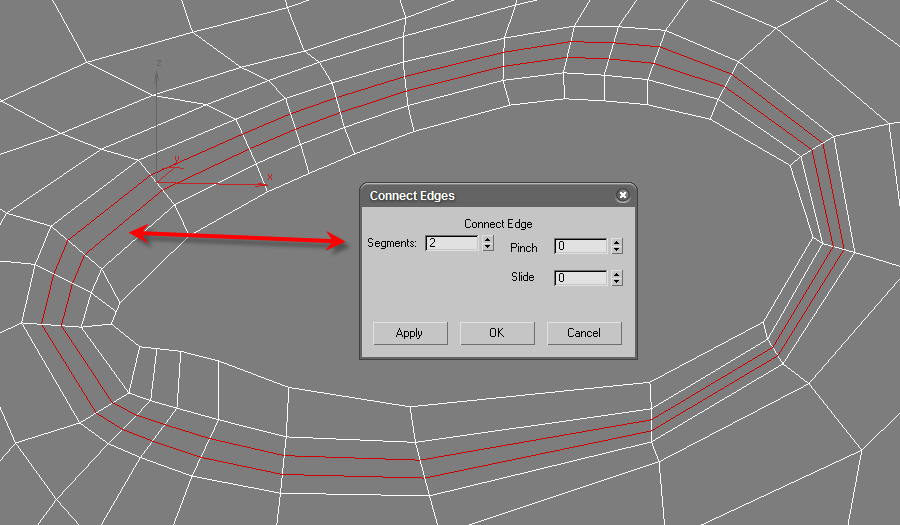Click the red double-headed arrow annotation
Screen dimensions: 900x525
point(240,237)
